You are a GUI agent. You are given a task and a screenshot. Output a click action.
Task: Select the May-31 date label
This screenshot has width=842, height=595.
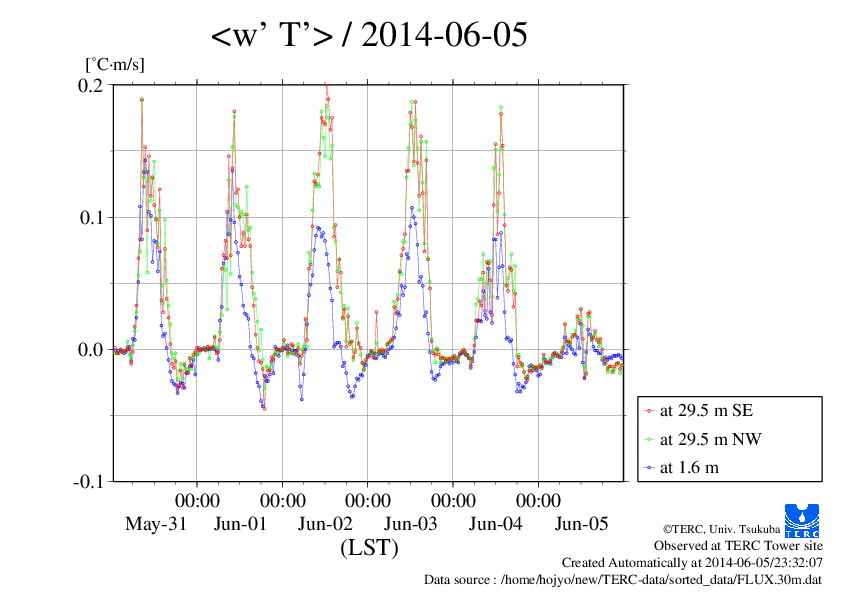pyautogui.click(x=155, y=523)
